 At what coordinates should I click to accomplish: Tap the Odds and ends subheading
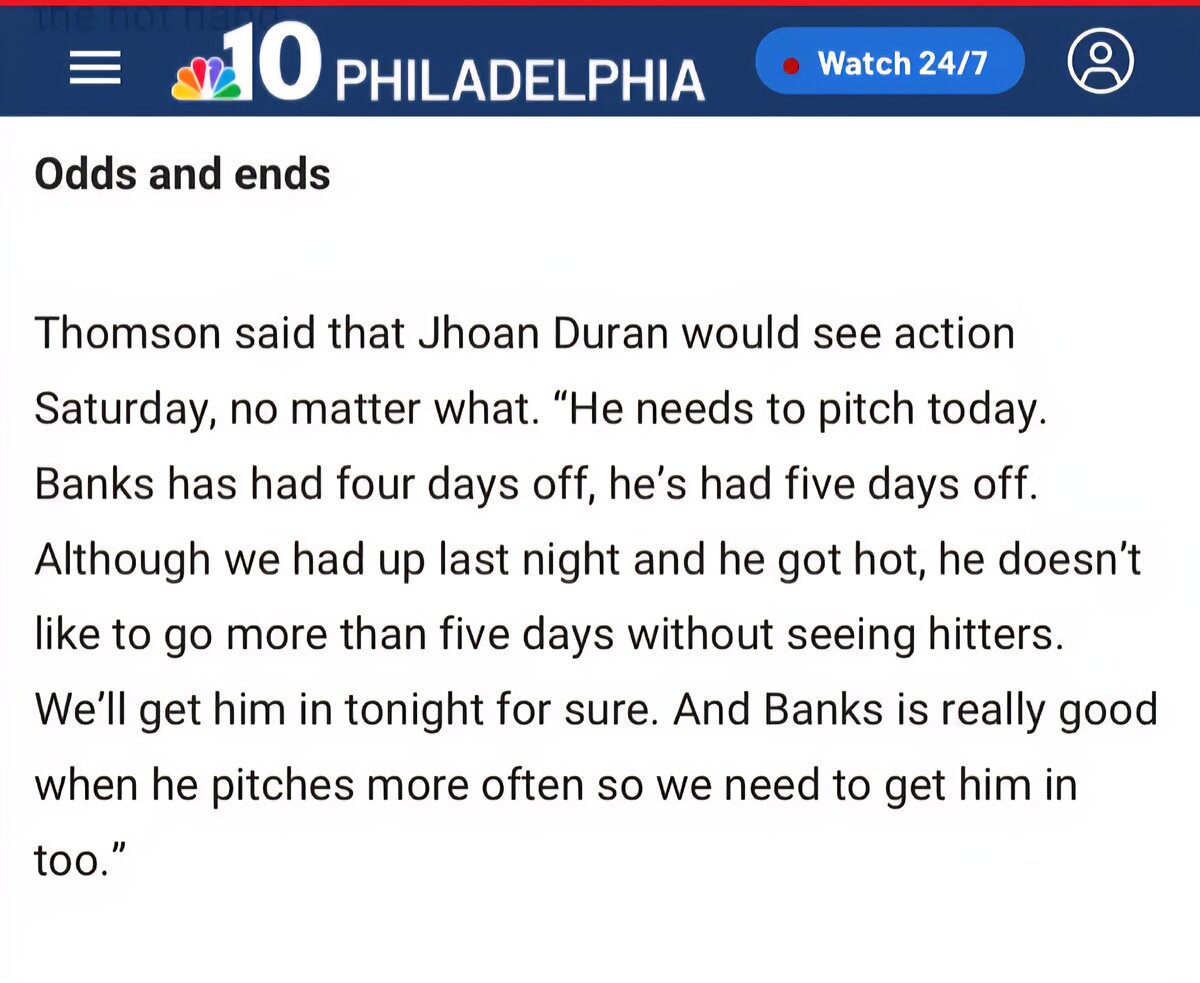pos(182,174)
